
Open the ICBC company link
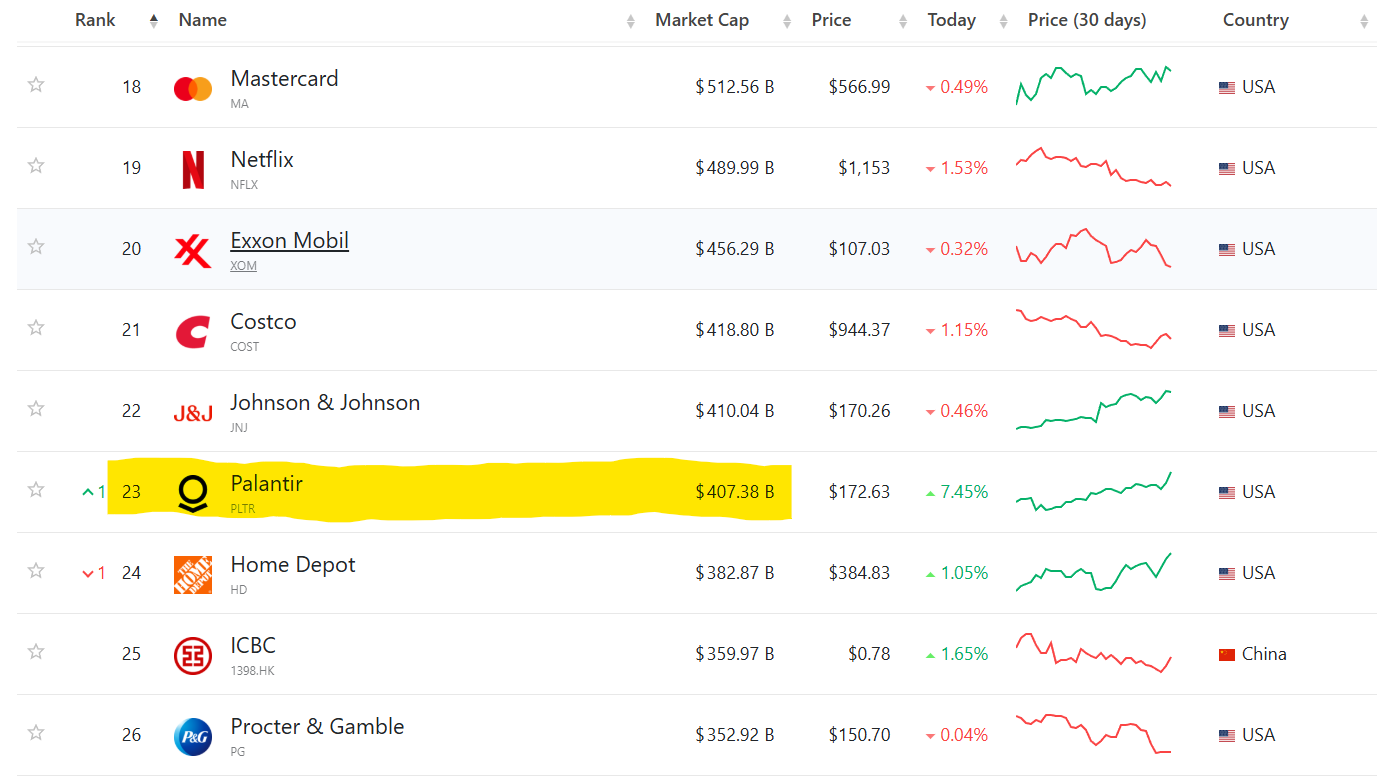[x=253, y=645]
